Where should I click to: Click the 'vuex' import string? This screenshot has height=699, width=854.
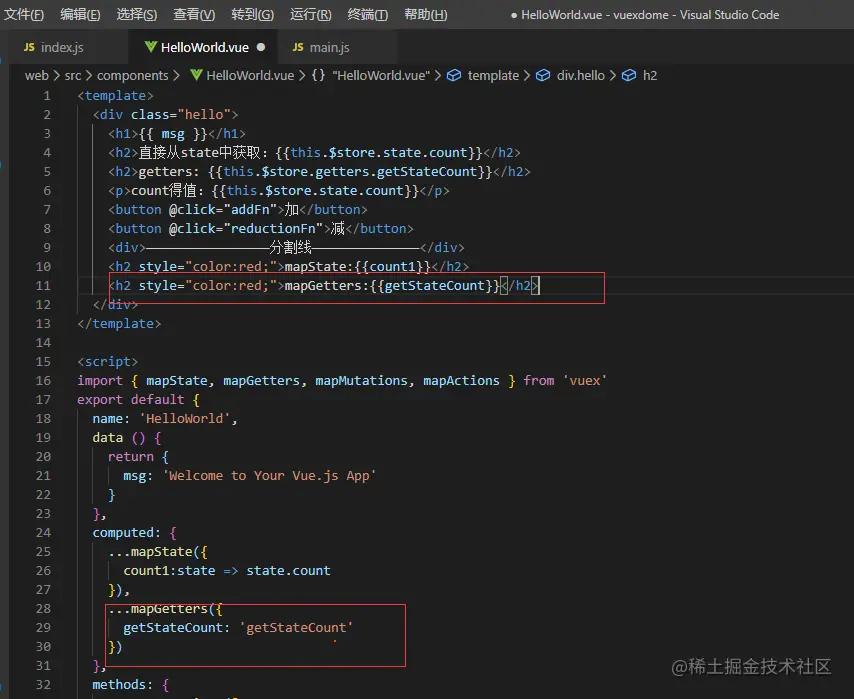click(584, 381)
